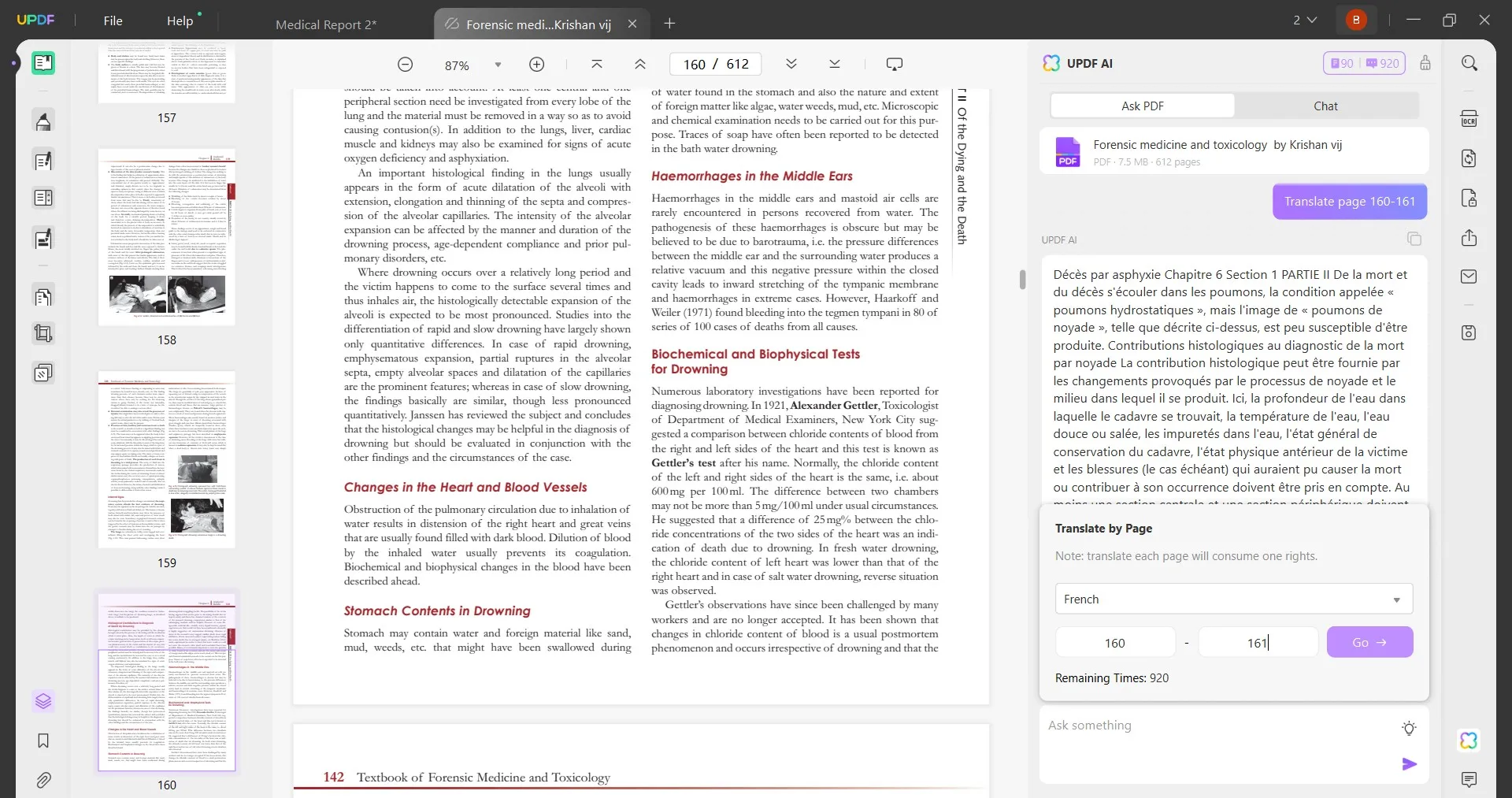Zoom in with the plus button
The width and height of the screenshot is (1512, 798).
pos(536,65)
